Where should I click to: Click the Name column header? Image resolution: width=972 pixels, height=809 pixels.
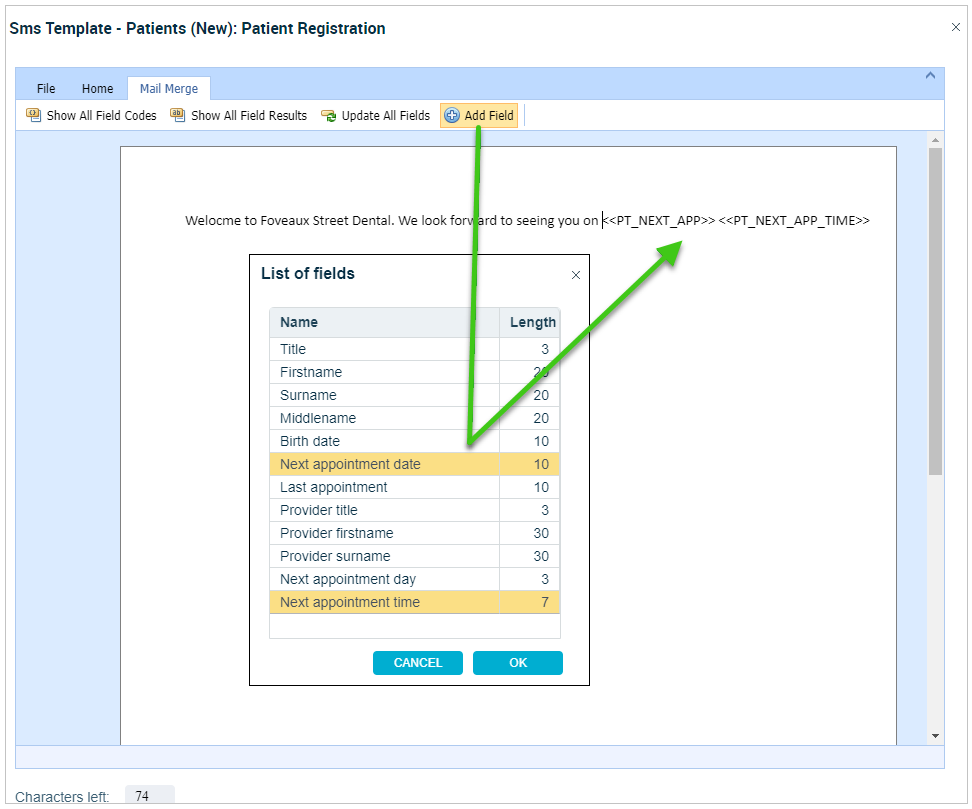384,322
